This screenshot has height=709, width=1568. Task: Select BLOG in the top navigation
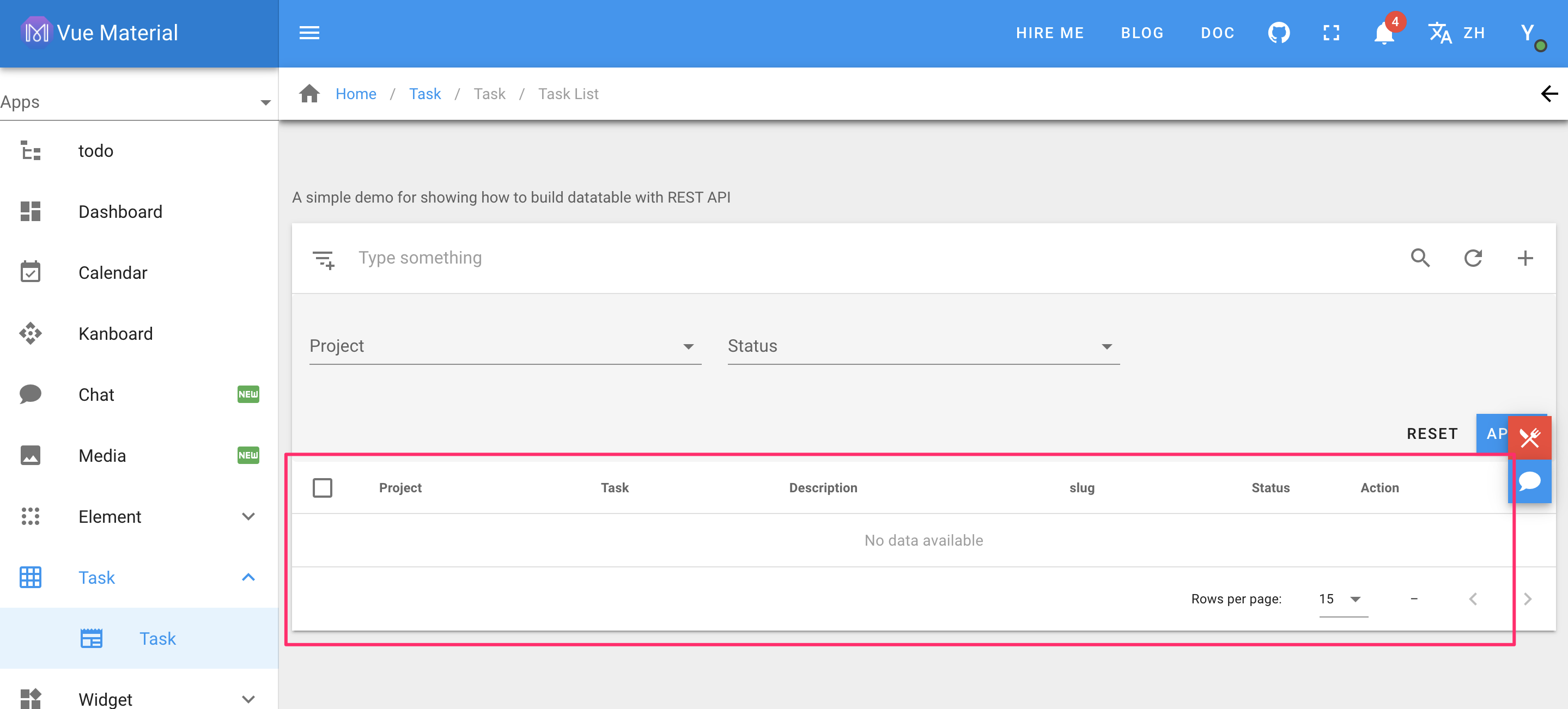[1142, 33]
